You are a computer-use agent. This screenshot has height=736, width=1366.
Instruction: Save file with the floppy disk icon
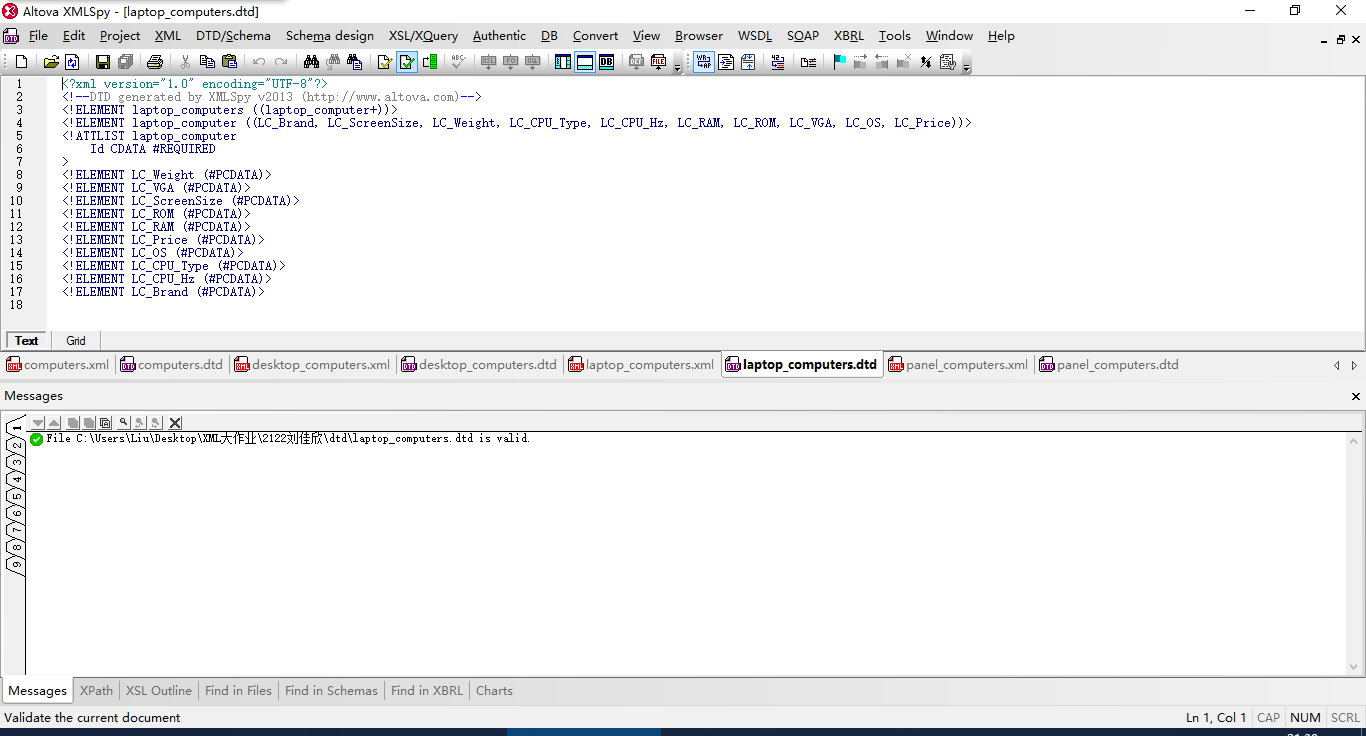[x=102, y=62]
